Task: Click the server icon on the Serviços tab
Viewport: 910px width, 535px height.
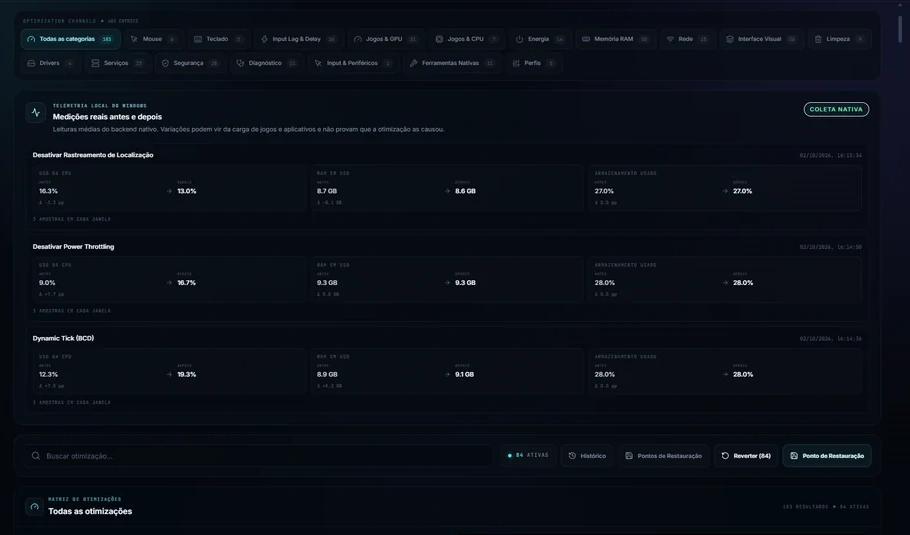Action: tap(95, 63)
